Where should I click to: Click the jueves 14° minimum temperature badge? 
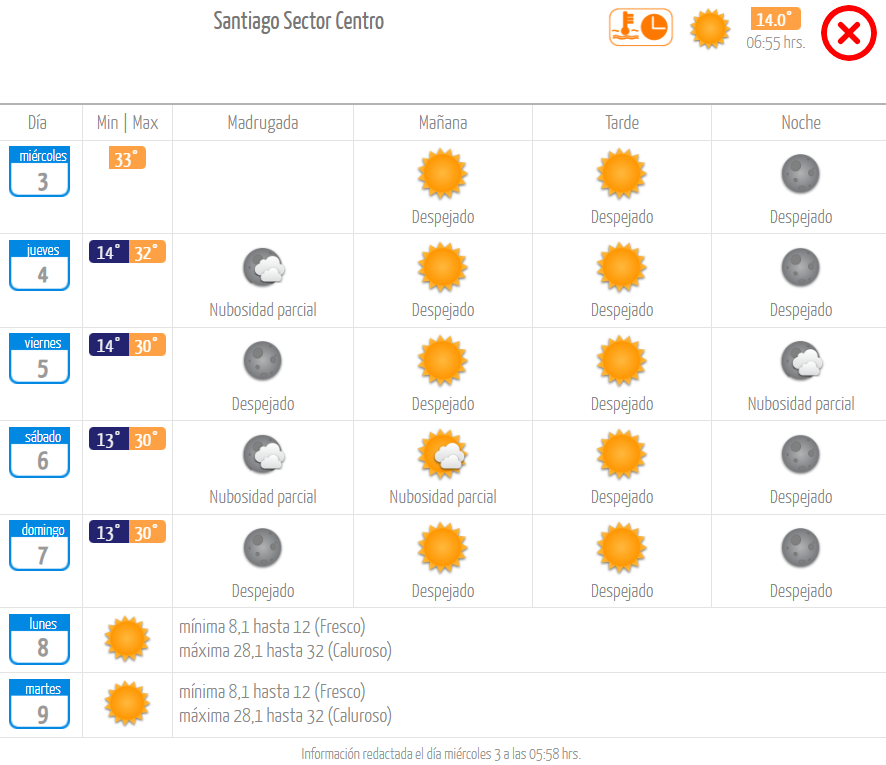(x=108, y=252)
